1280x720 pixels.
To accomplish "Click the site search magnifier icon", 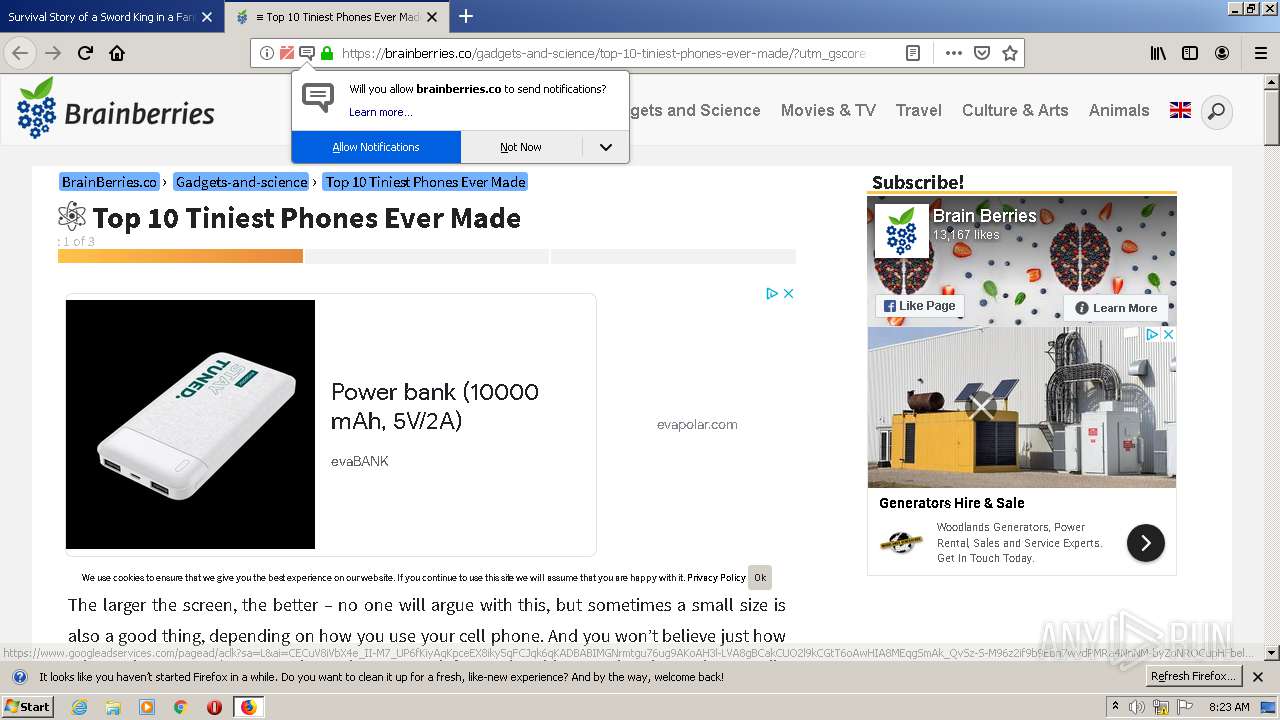I will coord(1216,112).
